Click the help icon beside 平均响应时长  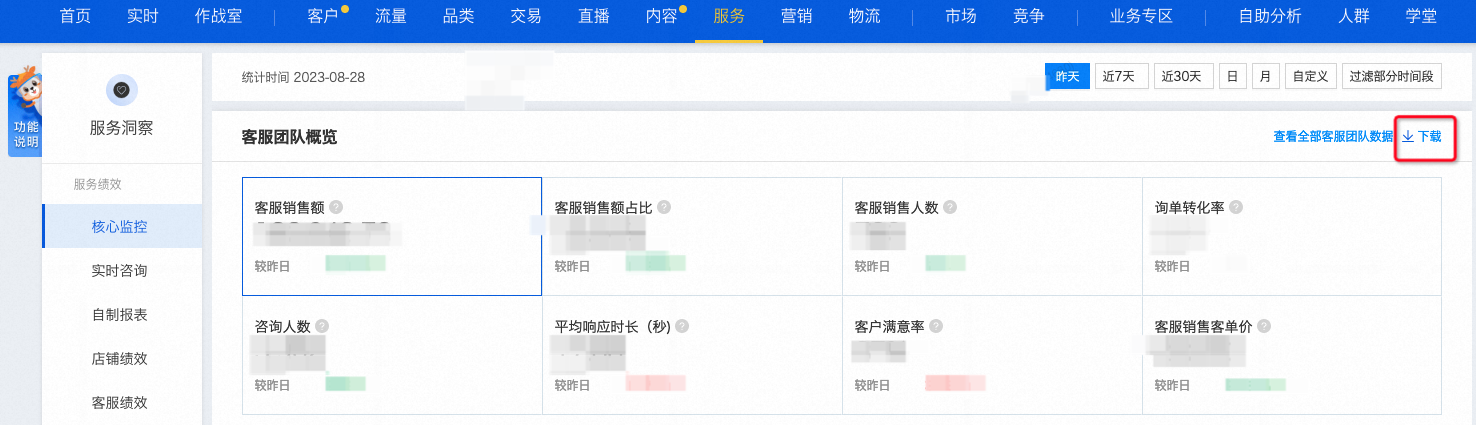[x=682, y=326]
